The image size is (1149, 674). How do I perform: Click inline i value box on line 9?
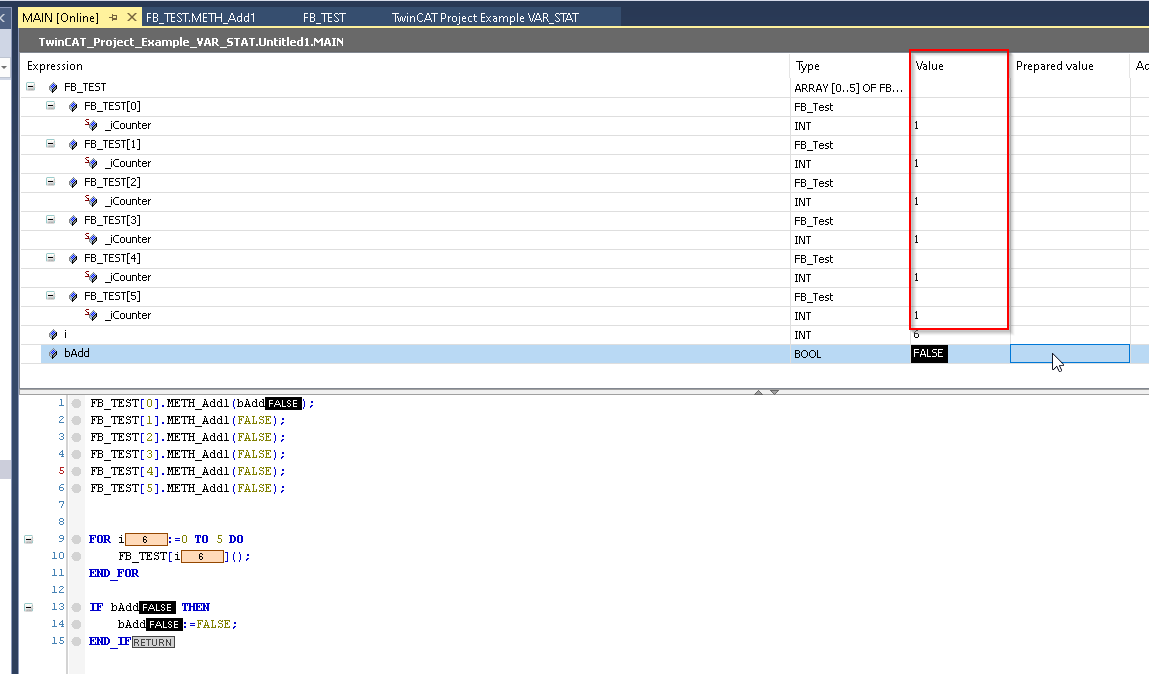[146, 539]
